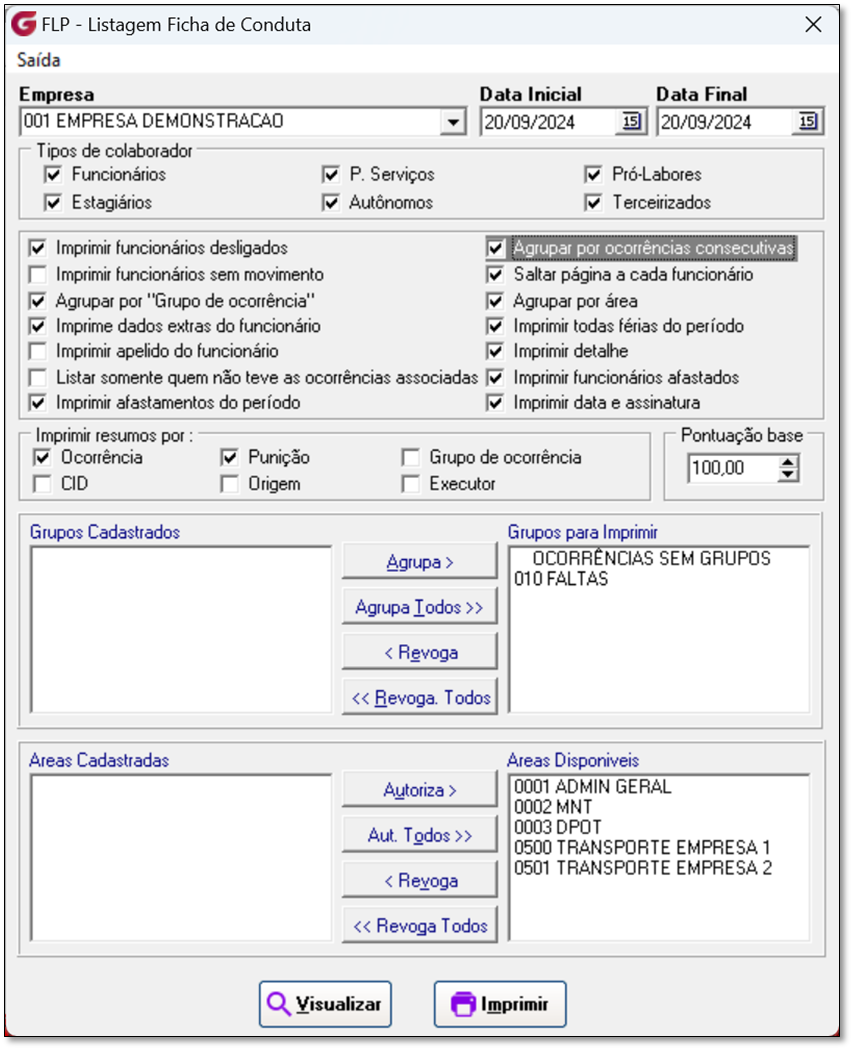This screenshot has height=1050, width=853.
Task: Click < Revoga in the areas section
Action: pos(420,881)
